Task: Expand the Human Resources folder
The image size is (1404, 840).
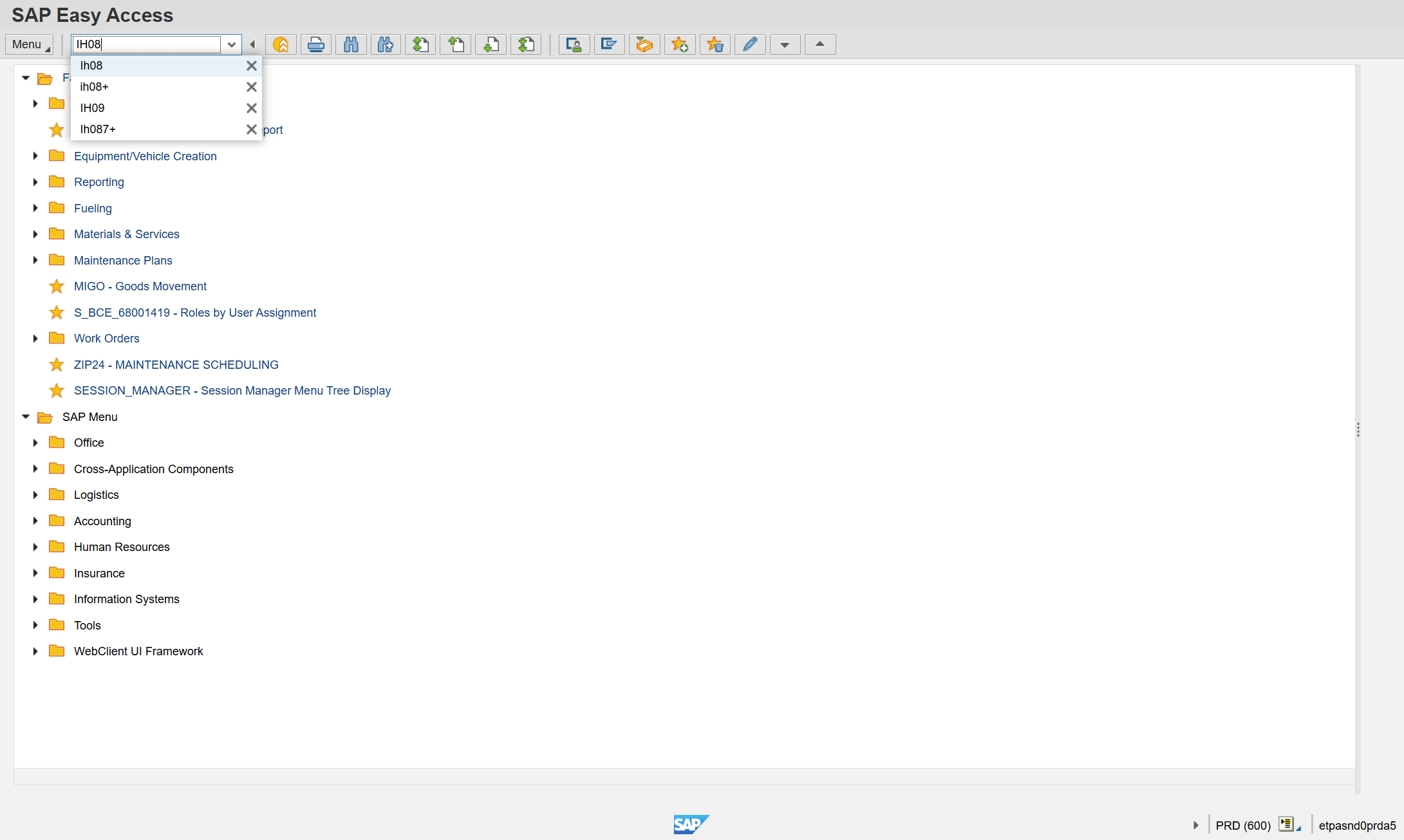Action: pyautogui.click(x=35, y=547)
